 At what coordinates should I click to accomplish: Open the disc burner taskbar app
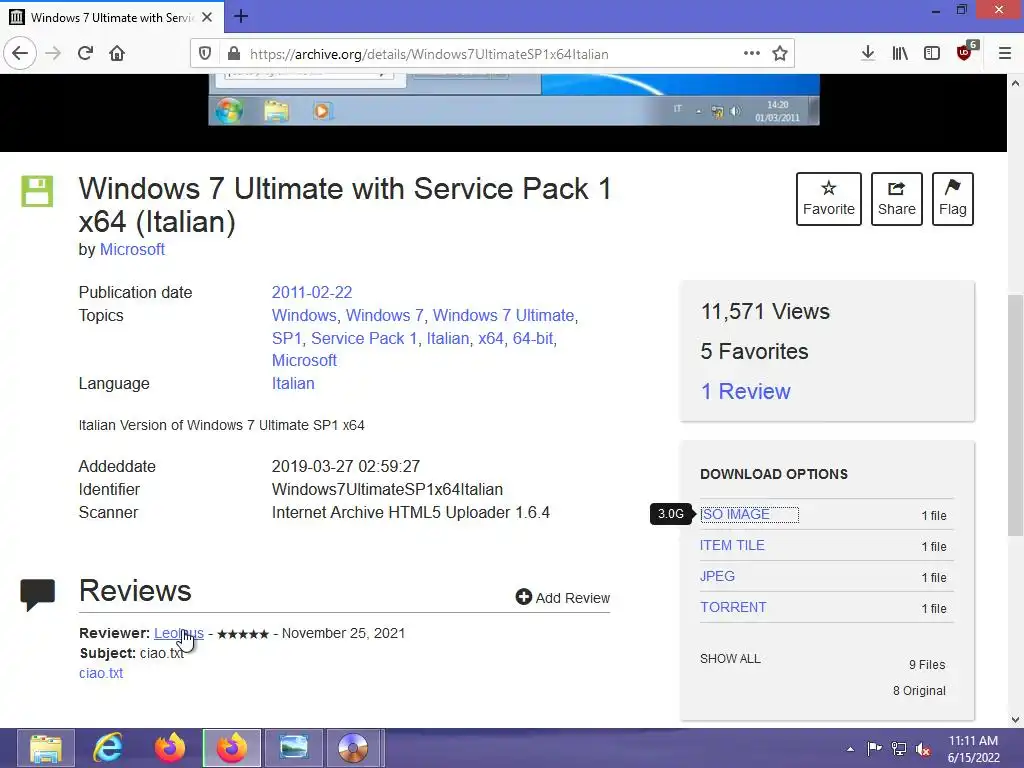(x=353, y=748)
